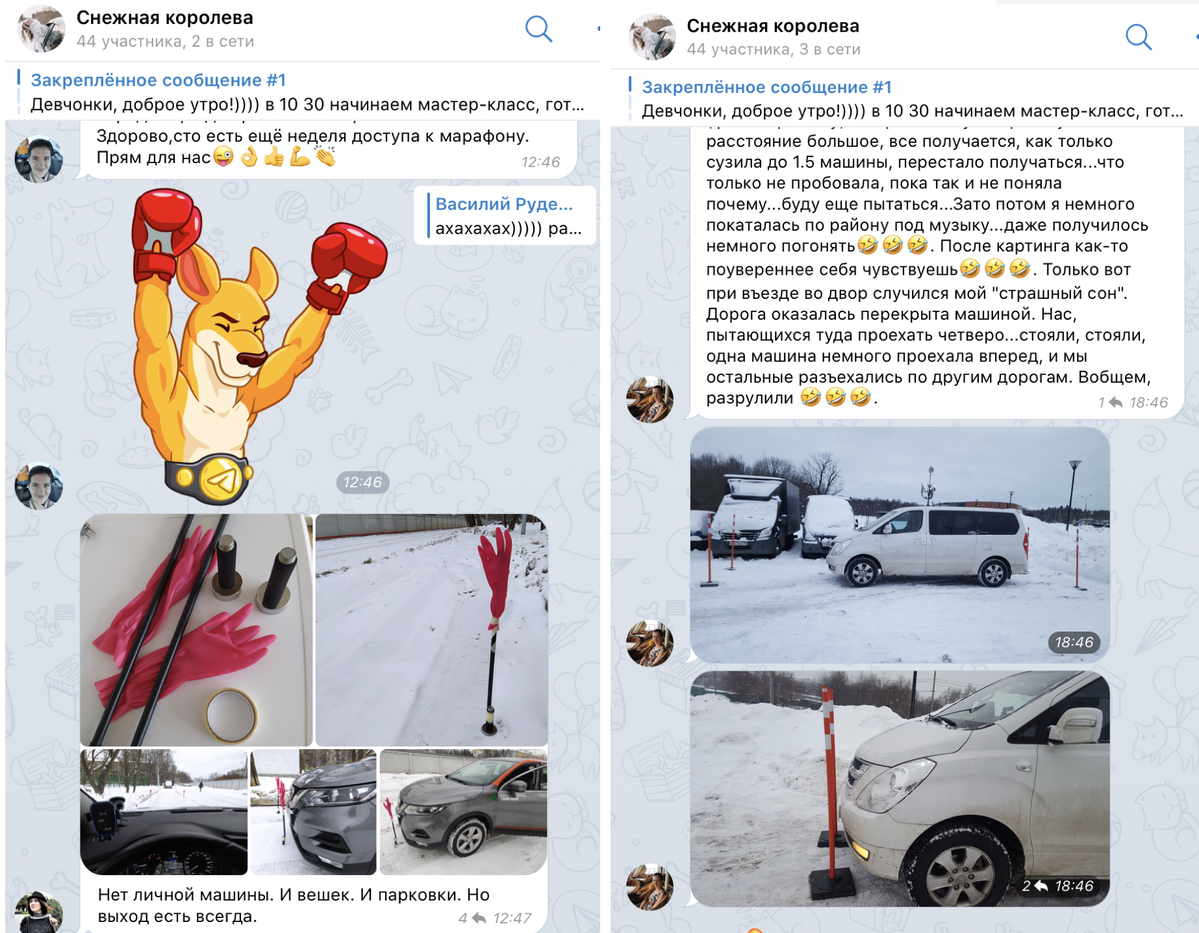Viewport: 1199px width, 933px height.
Task: Open sender avatar next to the 12:46 marathon message
Action: [x=38, y=159]
